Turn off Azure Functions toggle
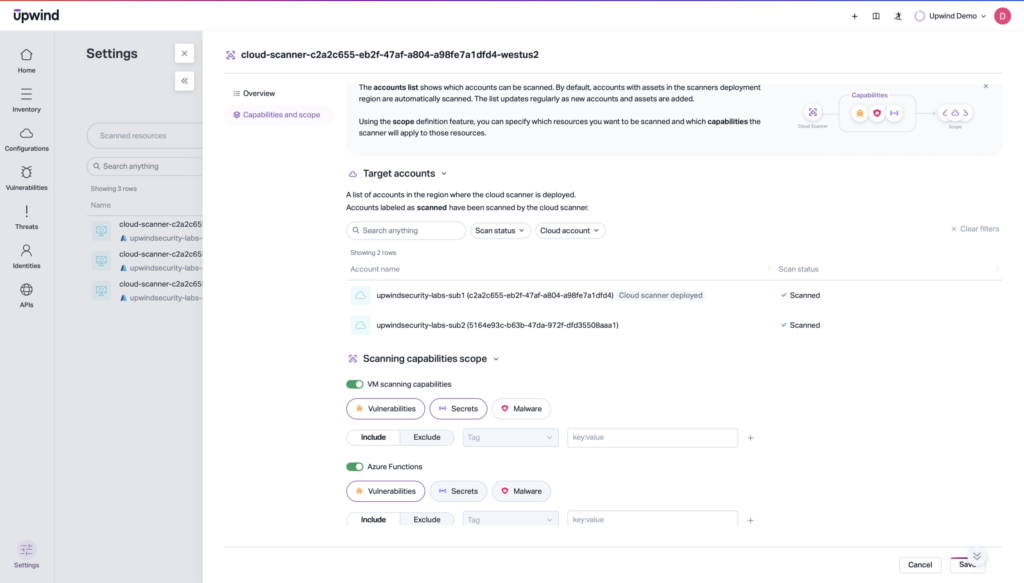 point(354,467)
